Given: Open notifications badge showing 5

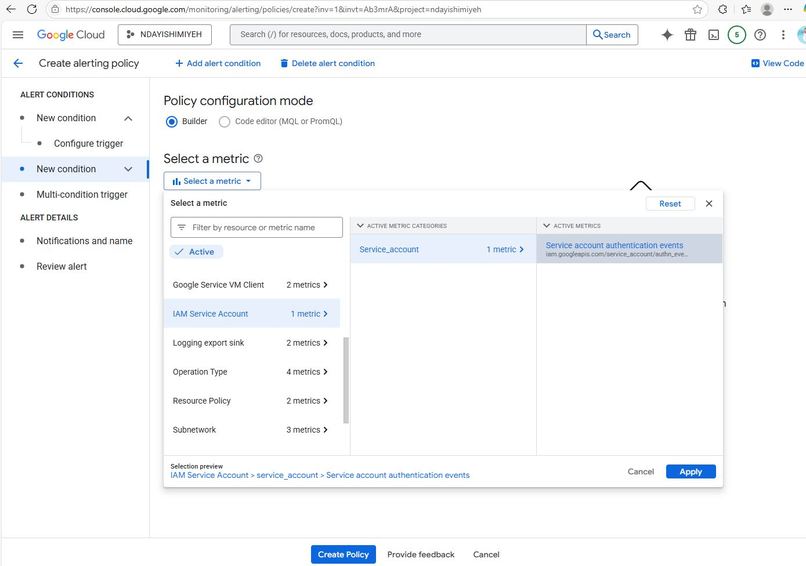Looking at the screenshot, I should click(x=737, y=34).
